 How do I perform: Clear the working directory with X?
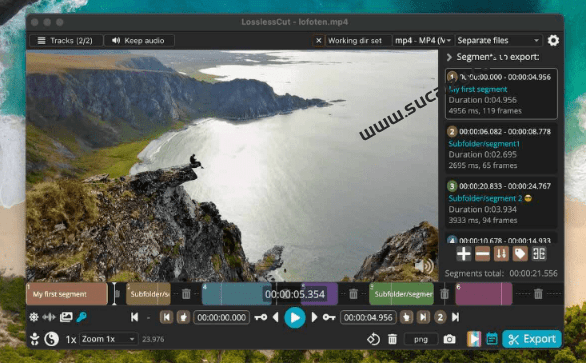(318, 40)
